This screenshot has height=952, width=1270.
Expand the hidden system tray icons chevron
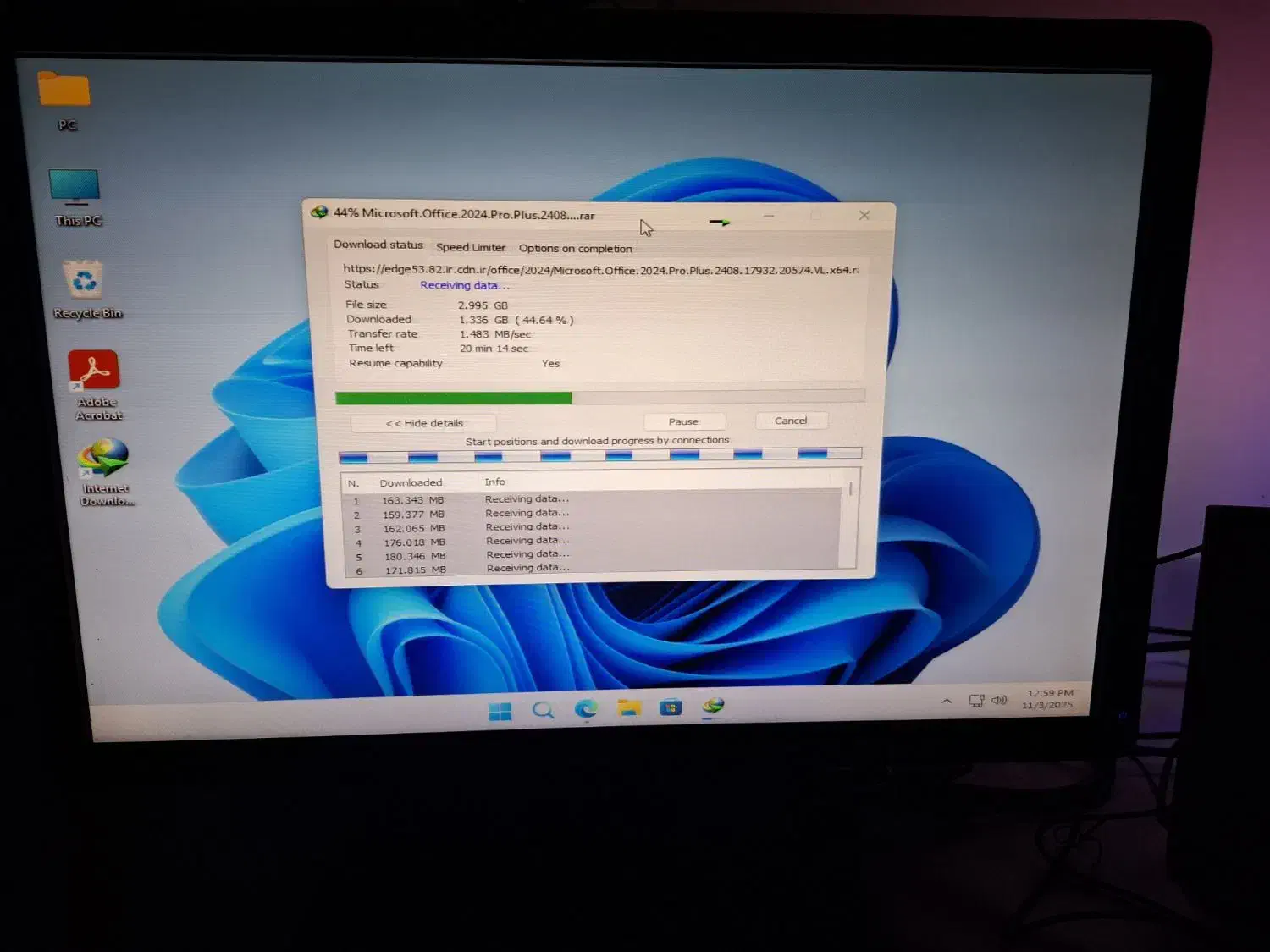point(947,702)
